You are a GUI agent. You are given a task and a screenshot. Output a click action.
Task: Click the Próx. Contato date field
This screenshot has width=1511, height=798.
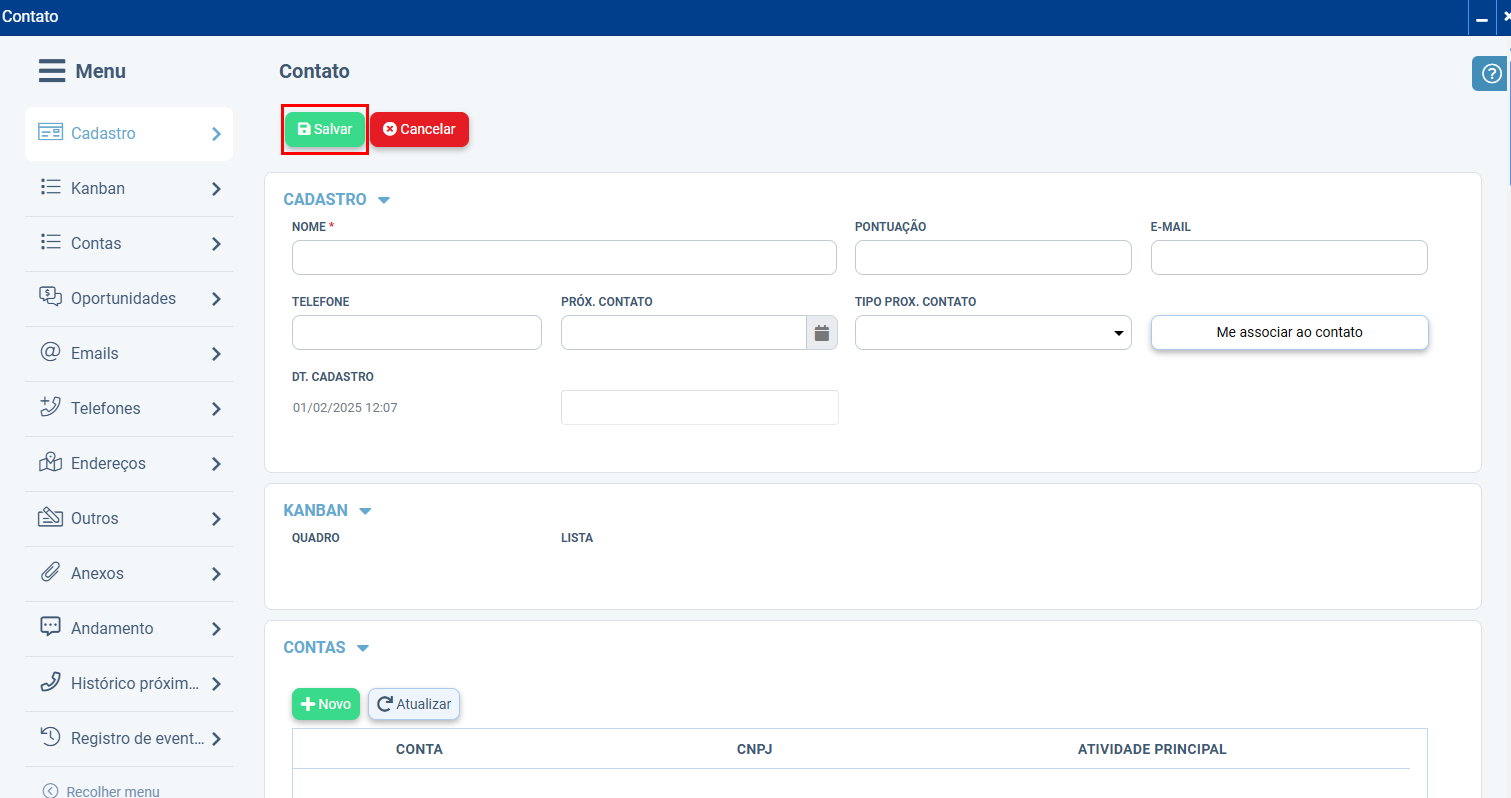(x=684, y=333)
